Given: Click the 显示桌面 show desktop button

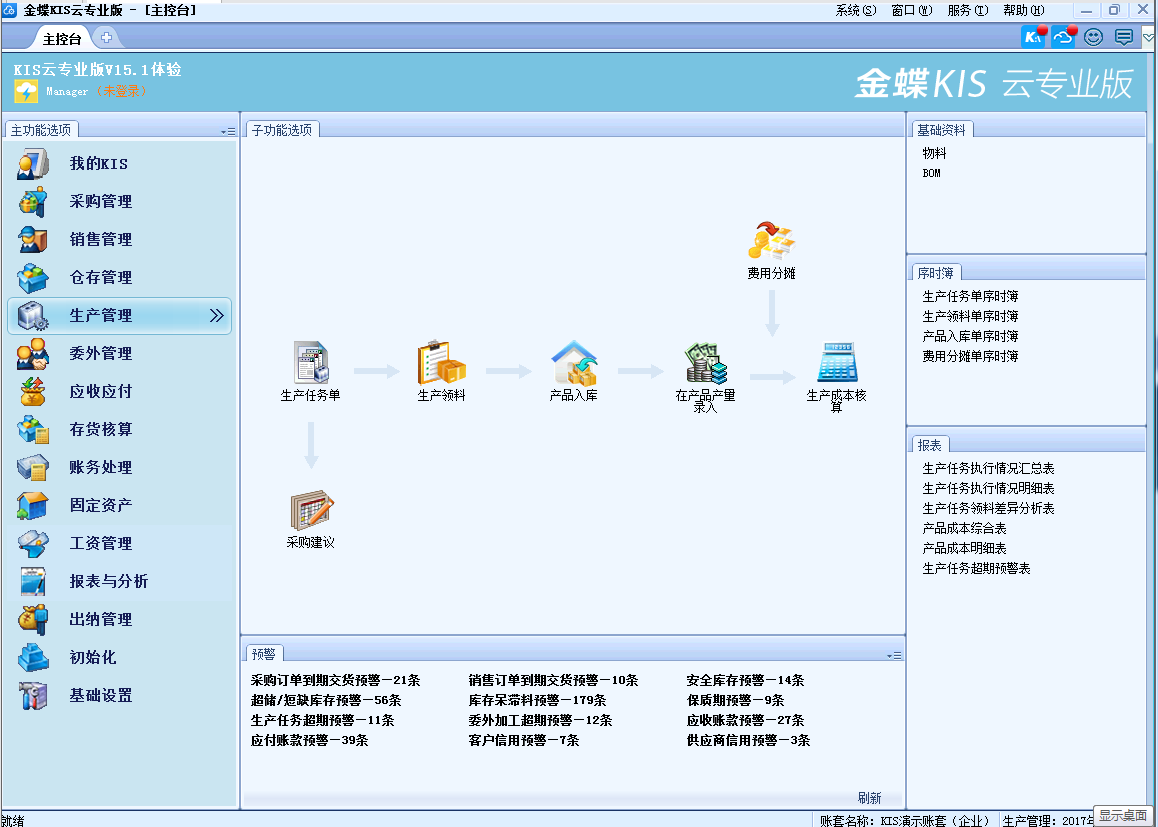Looking at the screenshot, I should (1123, 815).
